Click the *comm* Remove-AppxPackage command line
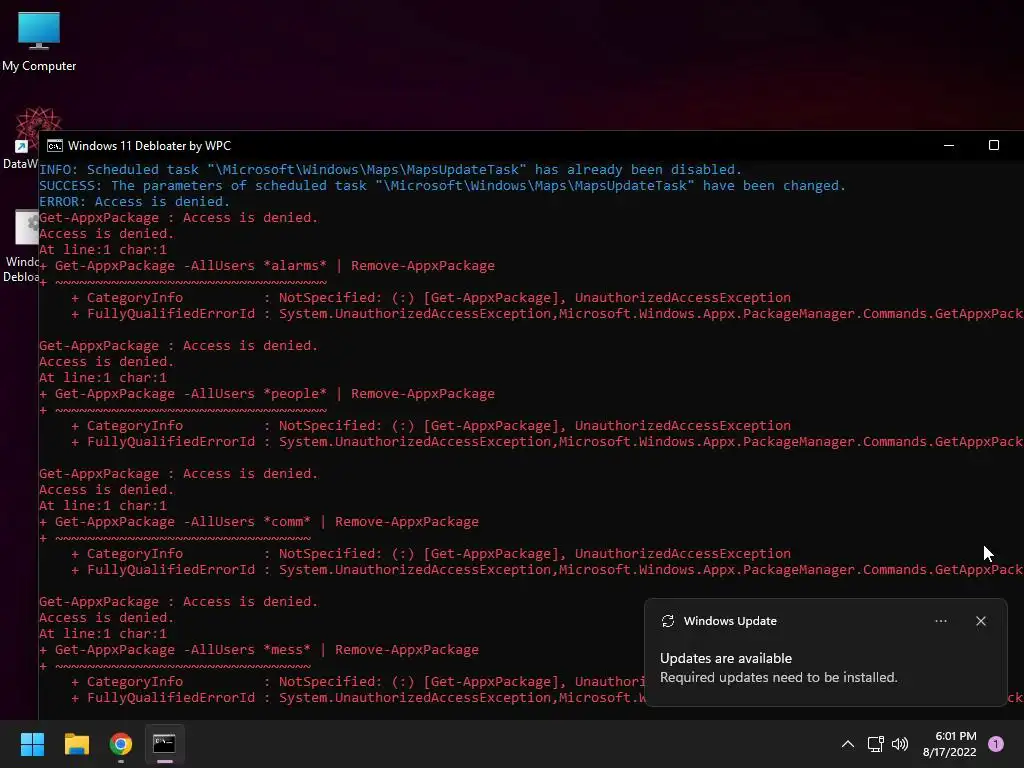This screenshot has height=768, width=1024. tap(259, 522)
